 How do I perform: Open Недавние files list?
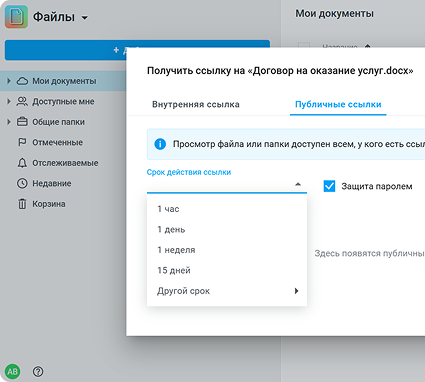(52, 183)
